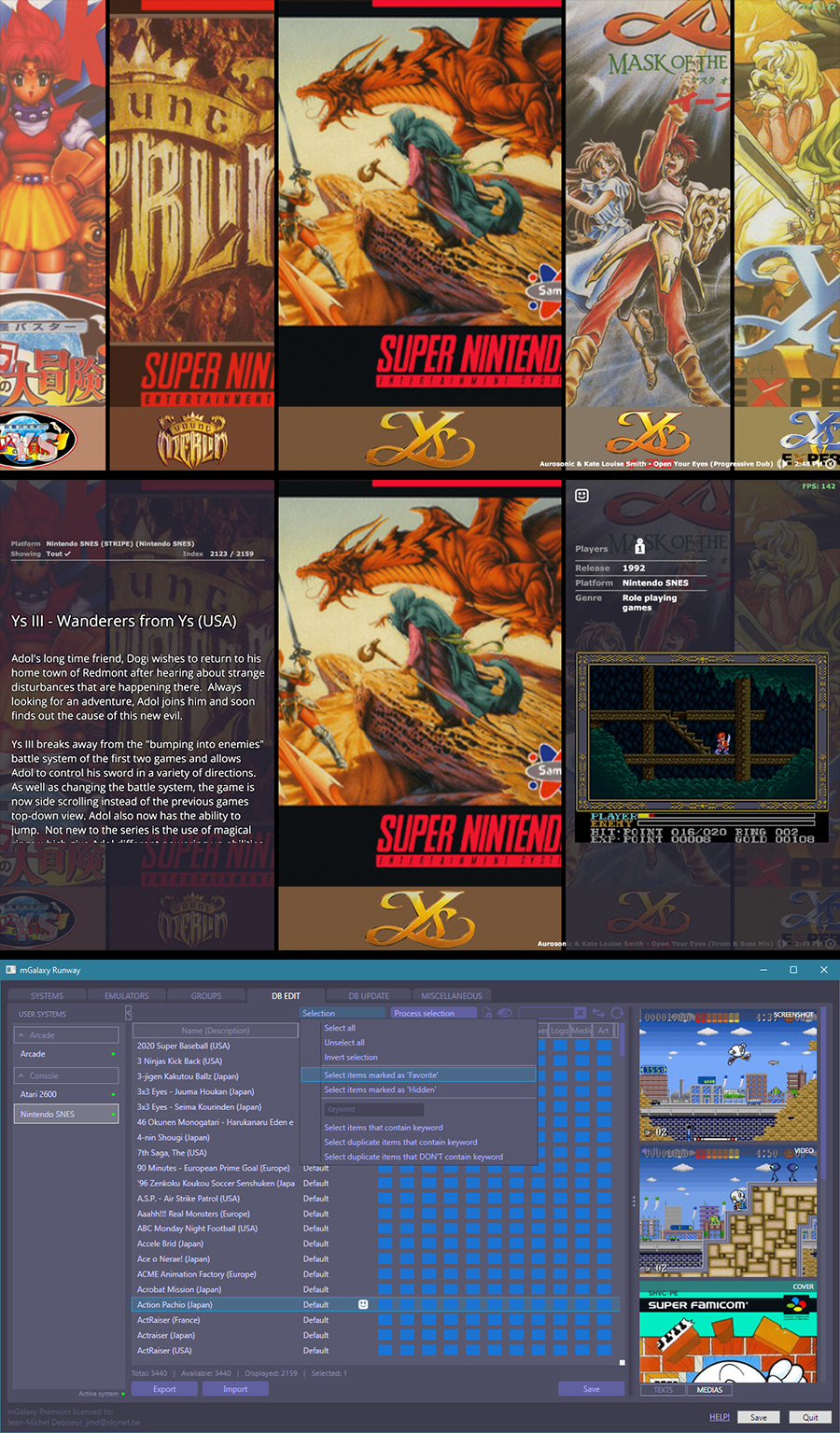This screenshot has width=840, height=1433.
Task: Select row 'Acrobat Mission (Japan)'
Action: [376, 1289]
